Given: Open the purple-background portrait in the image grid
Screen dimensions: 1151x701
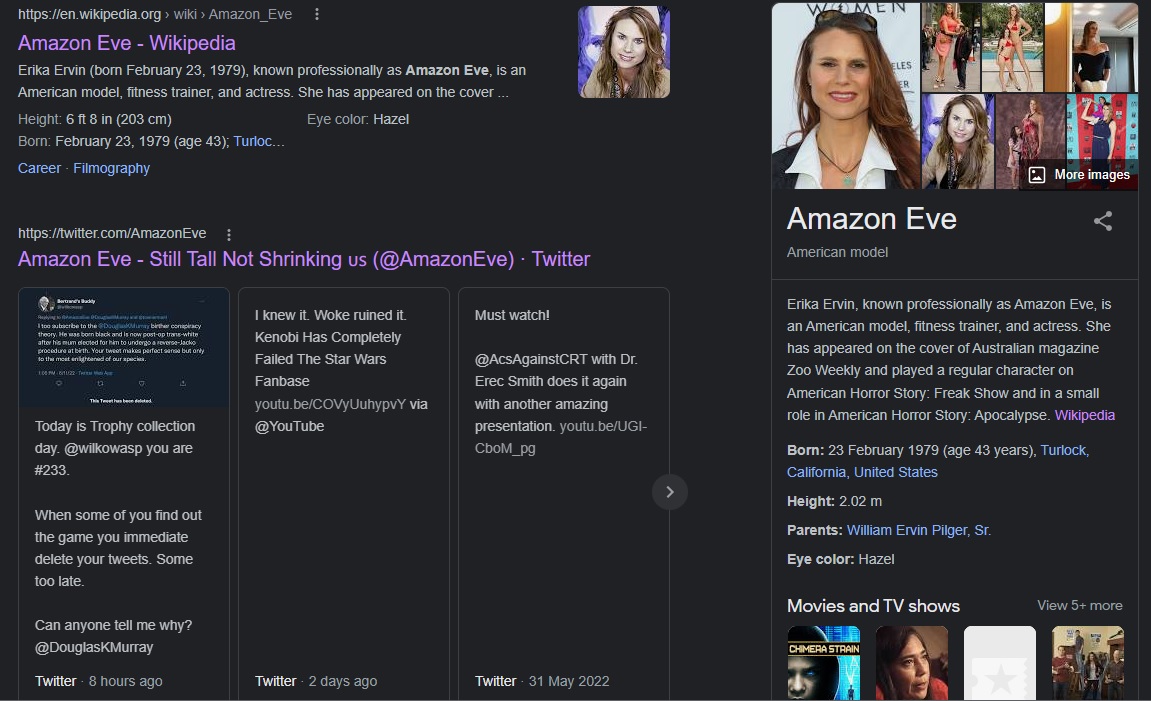Looking at the screenshot, I should pyautogui.click(x=957, y=141).
